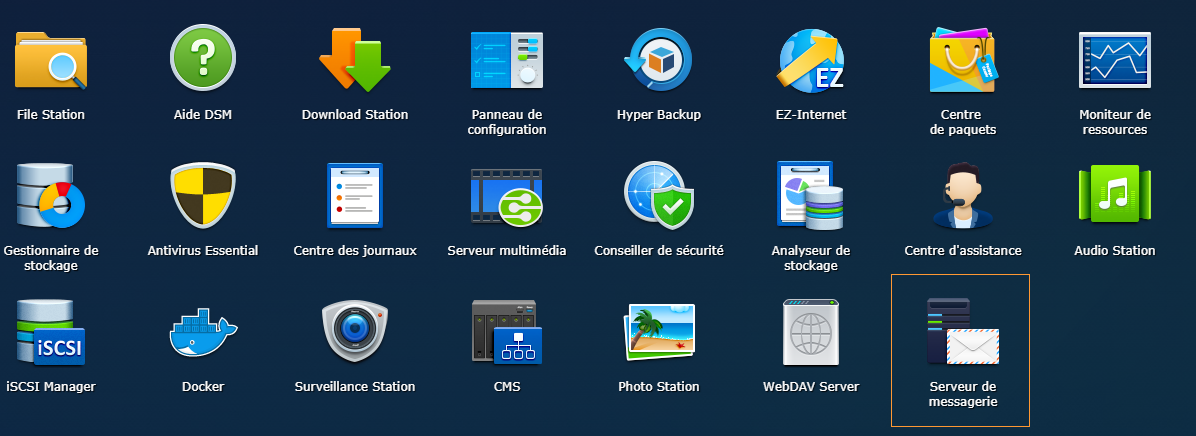Click the 'Audio Station' text label
The image size is (1196, 436).
point(1114,251)
